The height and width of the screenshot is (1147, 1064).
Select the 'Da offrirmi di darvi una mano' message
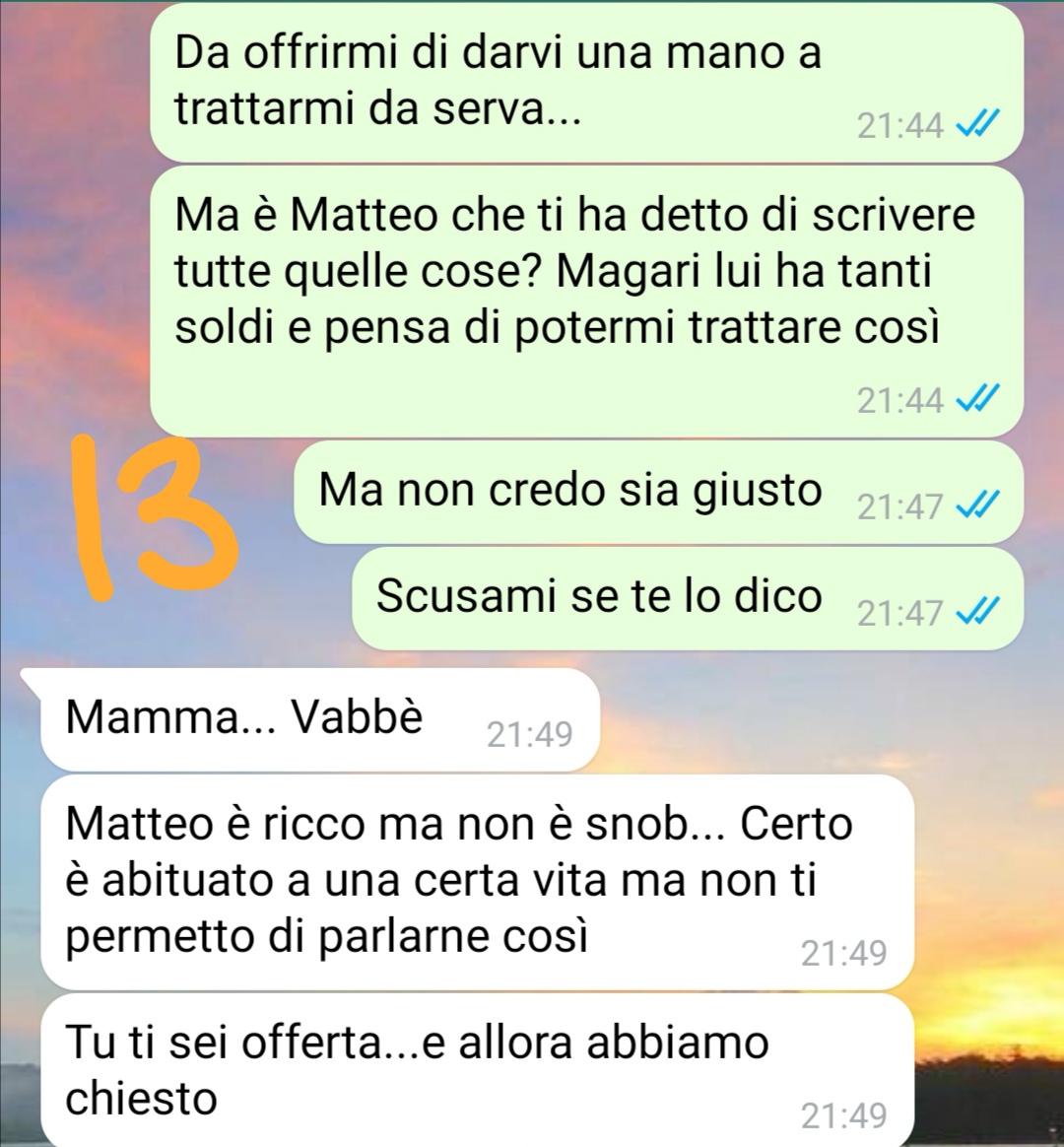pos(586,84)
